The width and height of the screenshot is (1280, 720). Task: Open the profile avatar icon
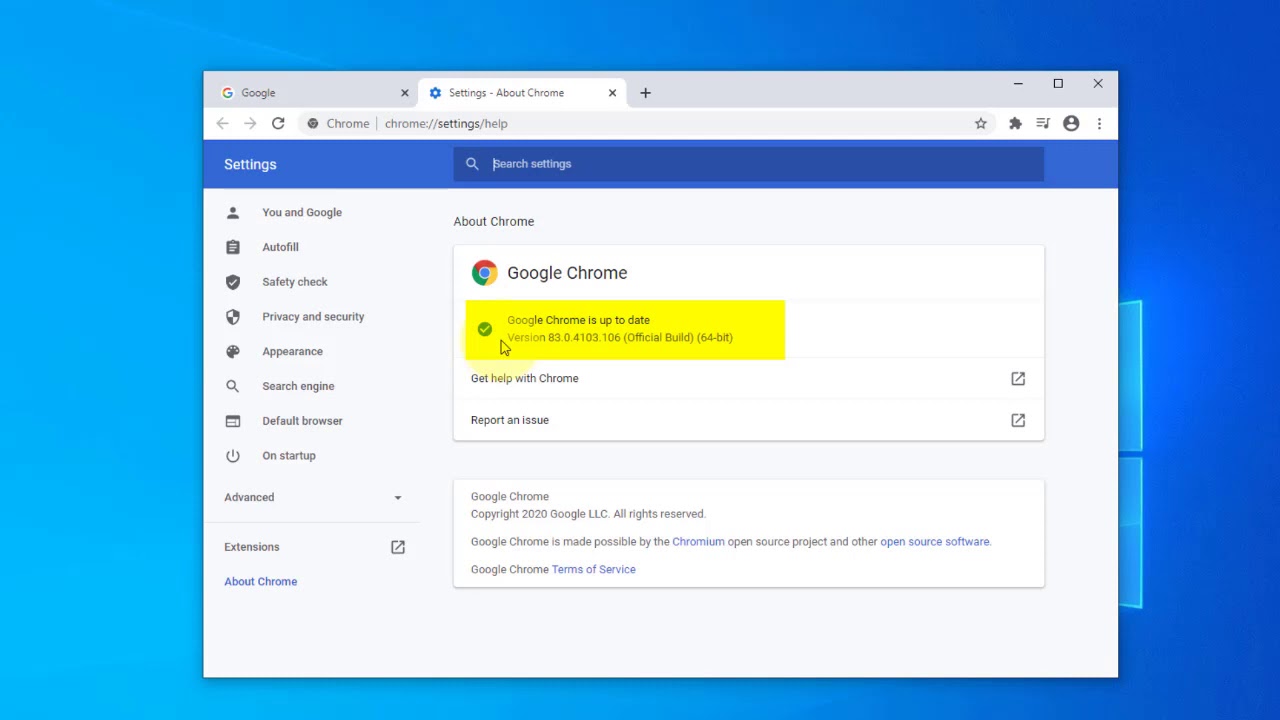coord(1071,124)
